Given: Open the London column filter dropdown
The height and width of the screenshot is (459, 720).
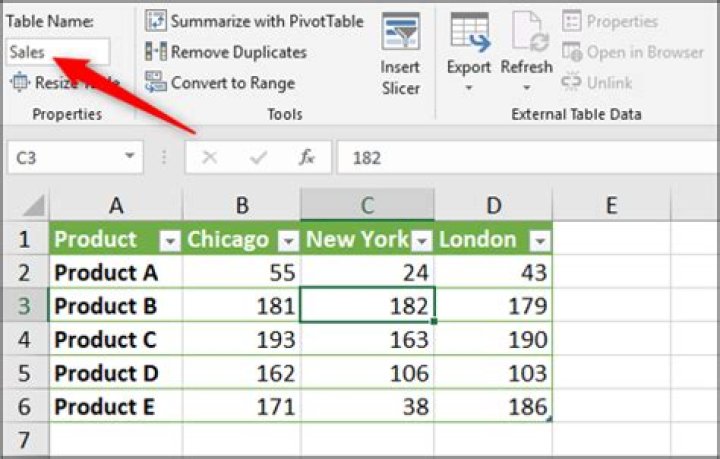Looking at the screenshot, I should 540,240.
